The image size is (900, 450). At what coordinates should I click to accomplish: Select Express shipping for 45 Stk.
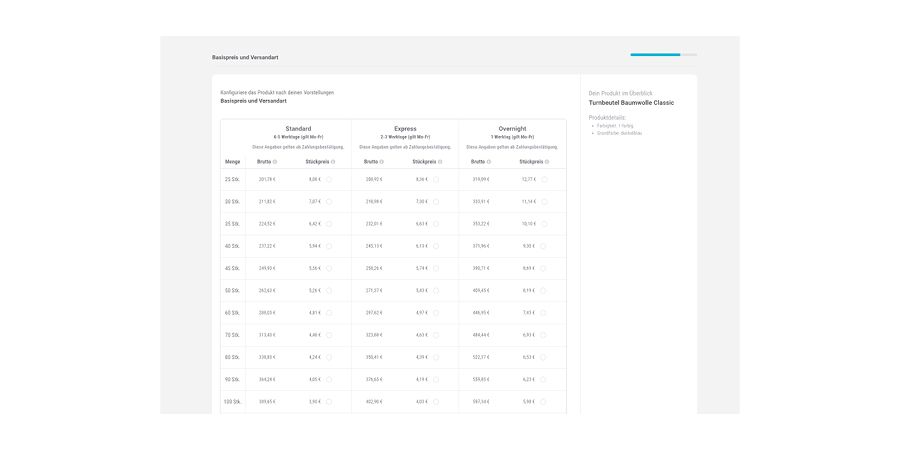(x=436, y=268)
